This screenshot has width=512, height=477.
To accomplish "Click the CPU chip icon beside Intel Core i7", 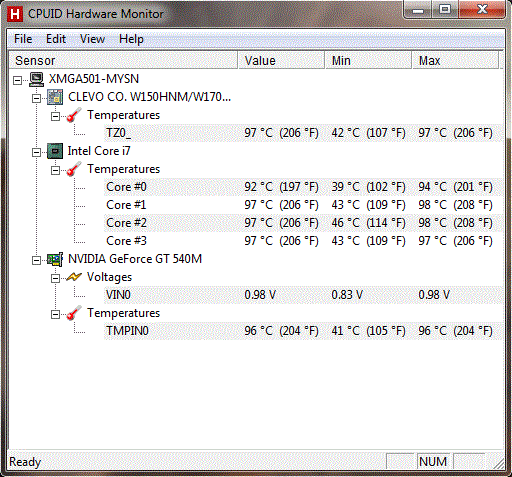I will click(x=55, y=151).
